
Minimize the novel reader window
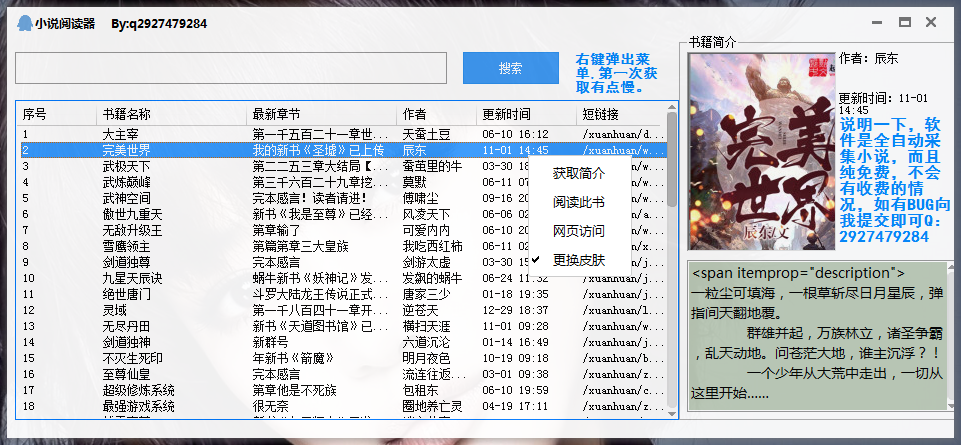tap(877, 23)
